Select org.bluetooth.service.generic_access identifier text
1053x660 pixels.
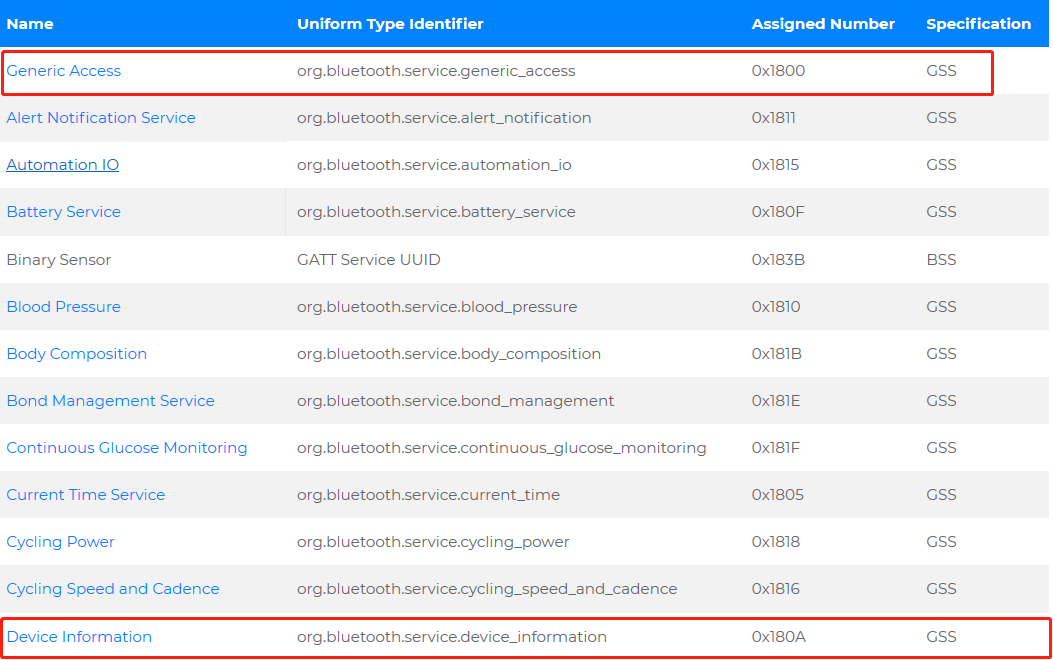click(437, 70)
